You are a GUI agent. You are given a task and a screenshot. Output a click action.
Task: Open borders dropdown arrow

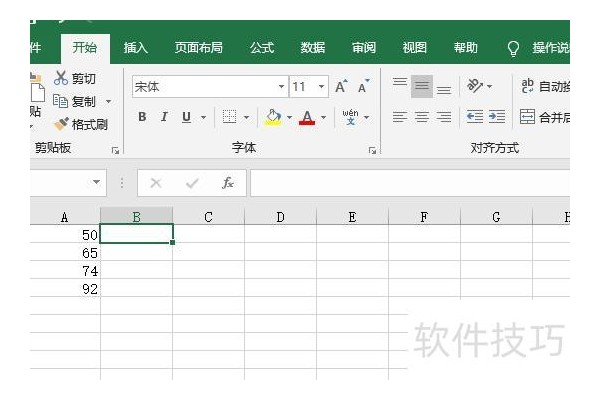[x=246, y=117]
